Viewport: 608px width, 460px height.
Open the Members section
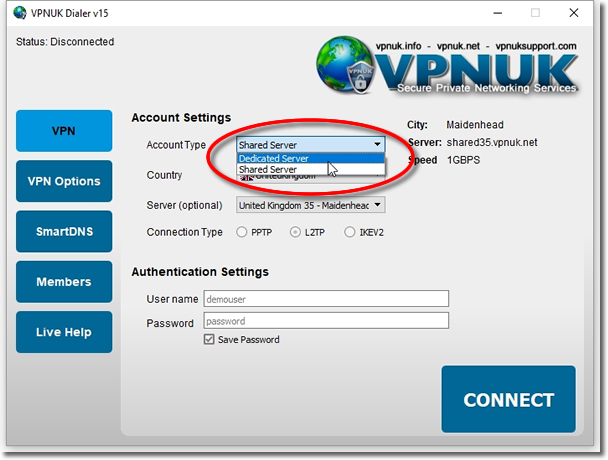(64, 282)
